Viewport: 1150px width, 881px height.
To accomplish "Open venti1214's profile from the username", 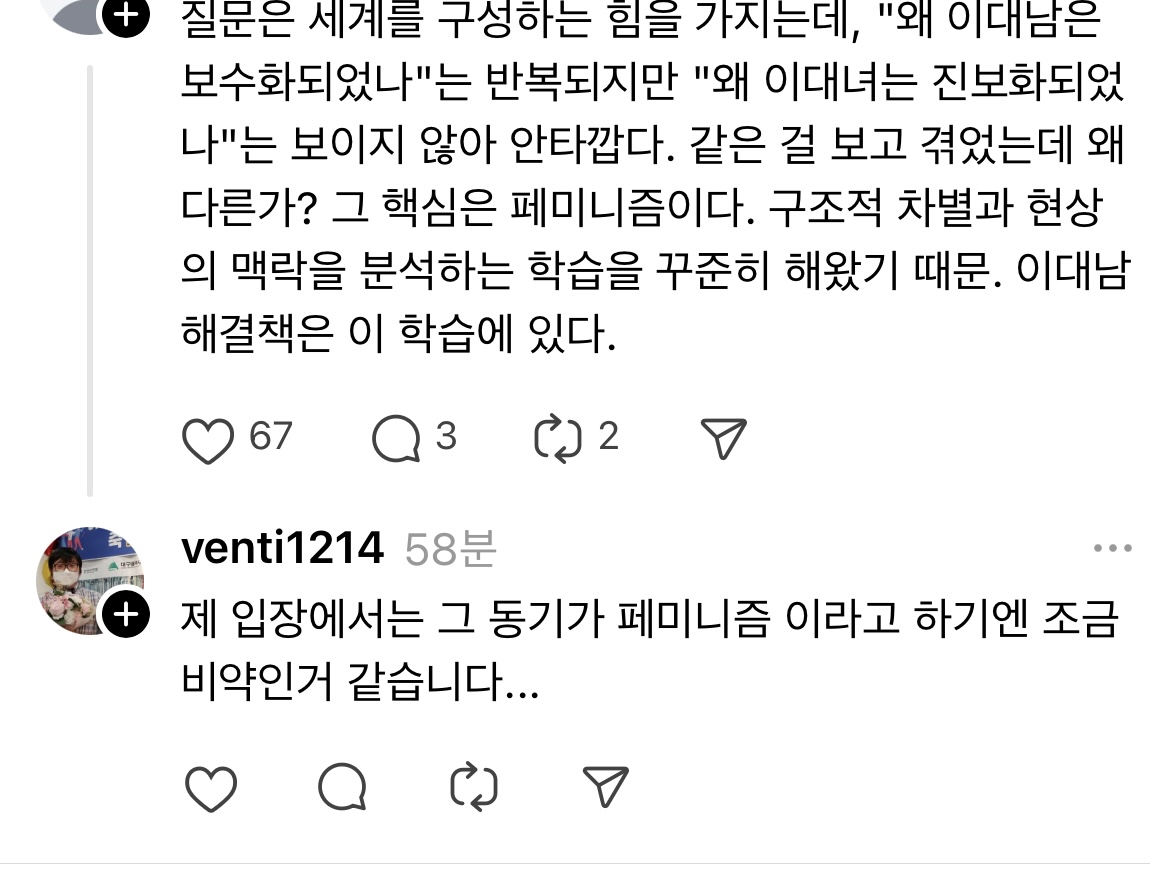I will point(282,548).
